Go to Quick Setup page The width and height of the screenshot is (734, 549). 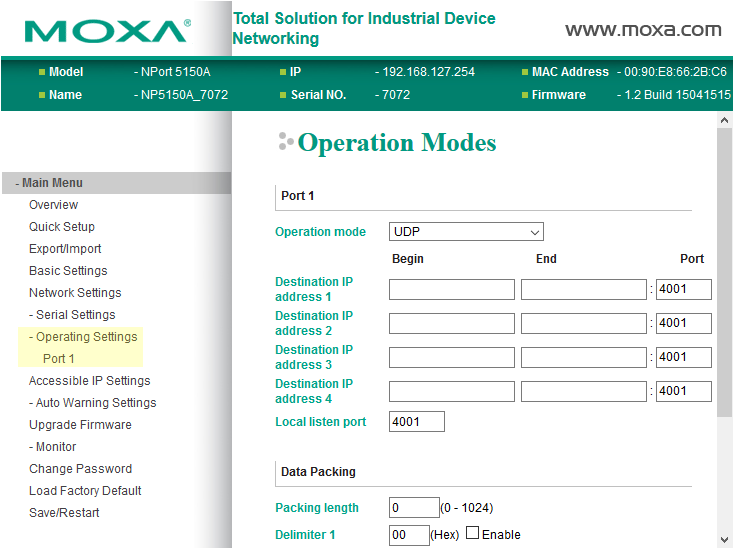point(62,227)
